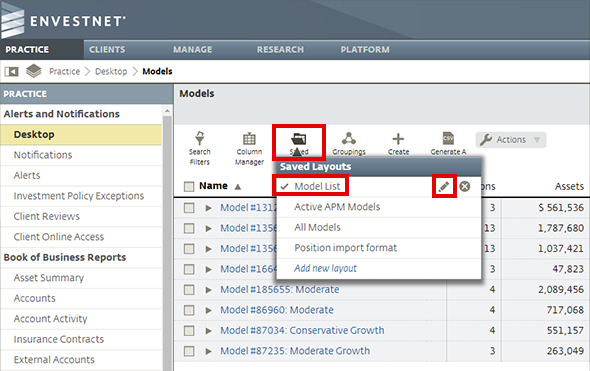Image resolution: width=590 pixels, height=371 pixels.
Task: Expand the row with assets 47,823
Action: (208, 269)
